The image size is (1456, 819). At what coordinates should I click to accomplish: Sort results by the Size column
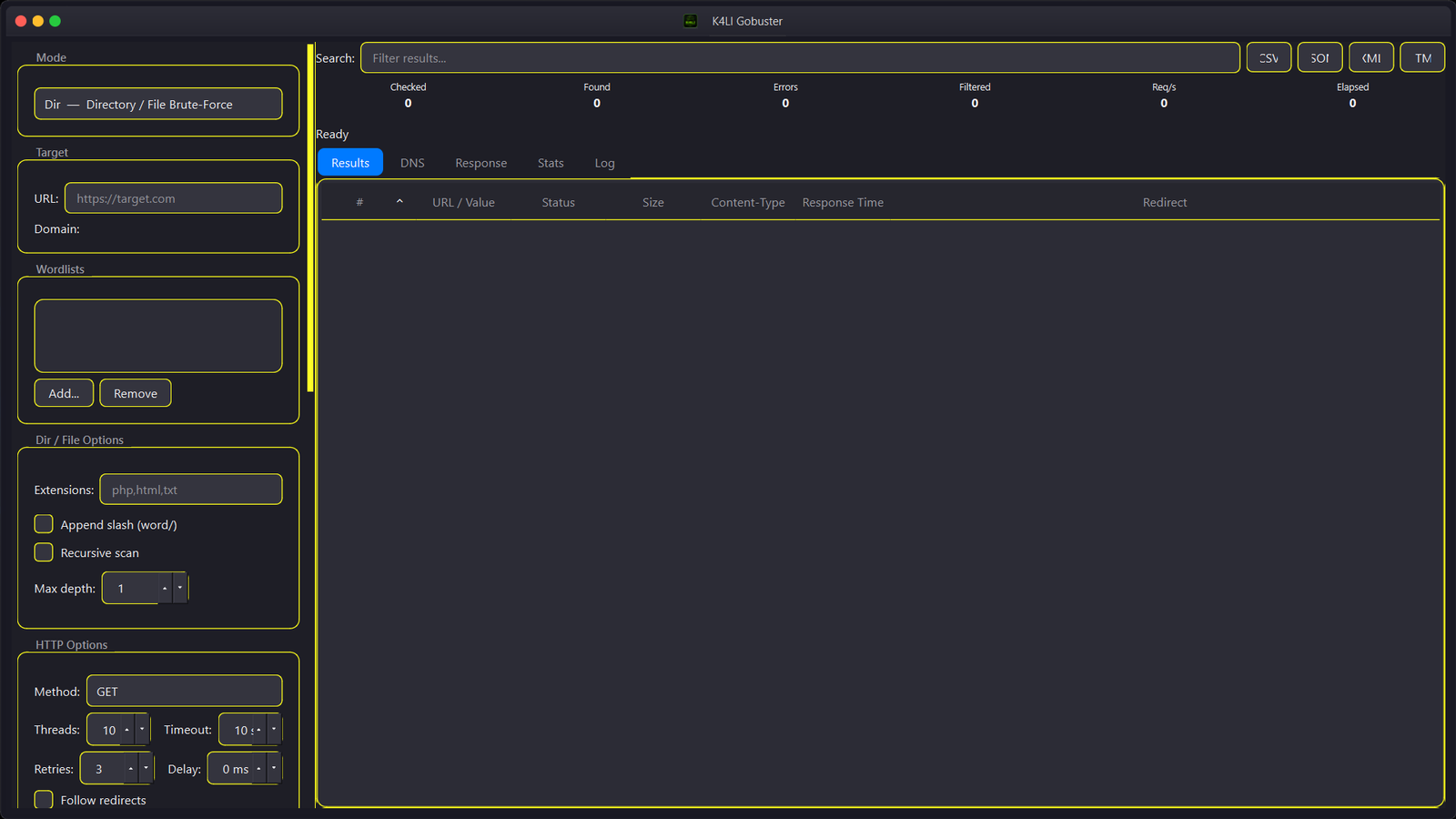pos(652,202)
